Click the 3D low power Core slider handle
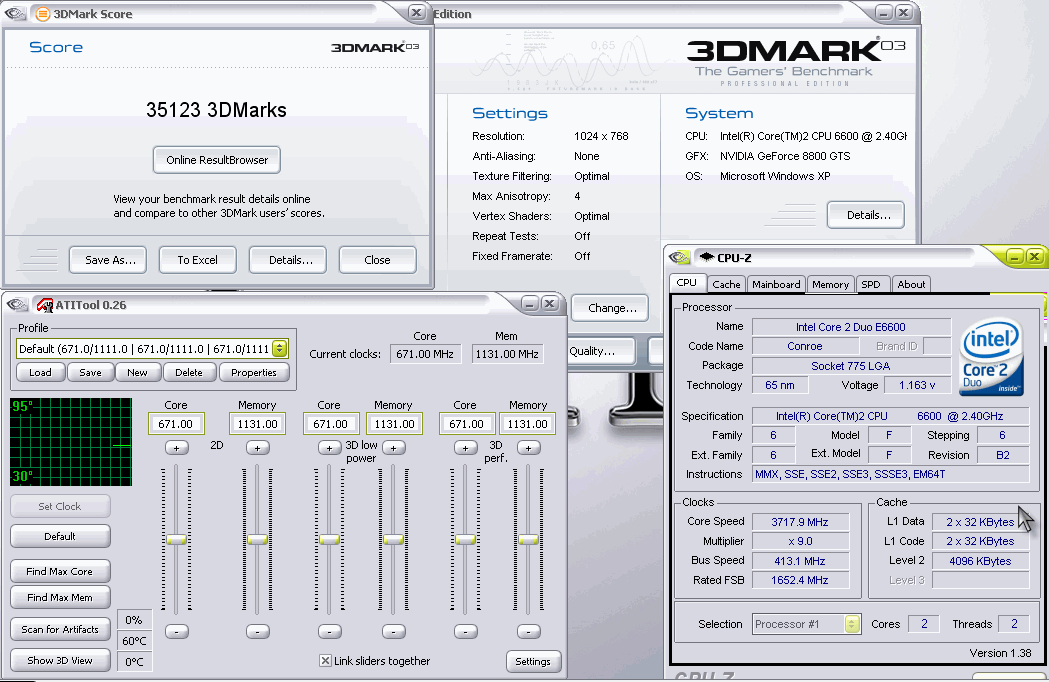The image size is (1049, 682). pyautogui.click(x=329, y=539)
